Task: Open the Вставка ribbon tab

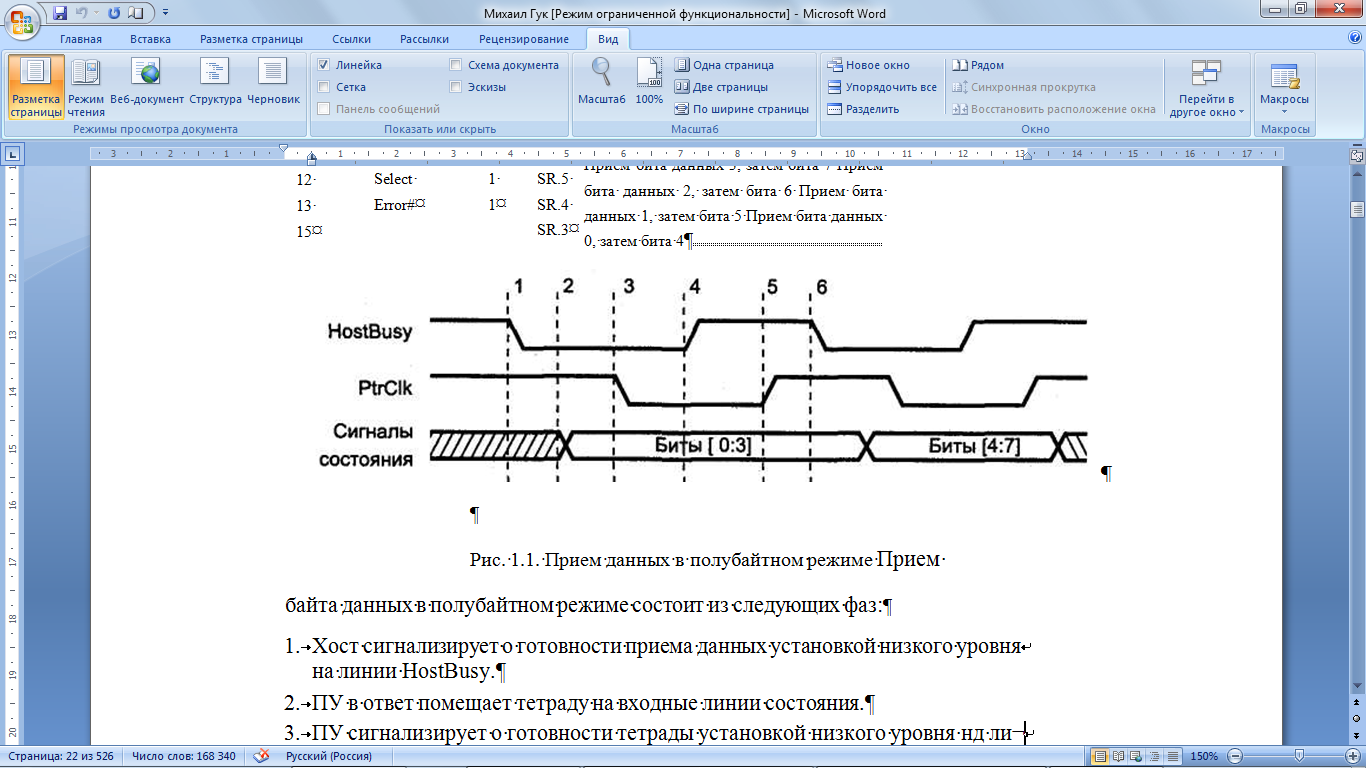Action: 150,39
